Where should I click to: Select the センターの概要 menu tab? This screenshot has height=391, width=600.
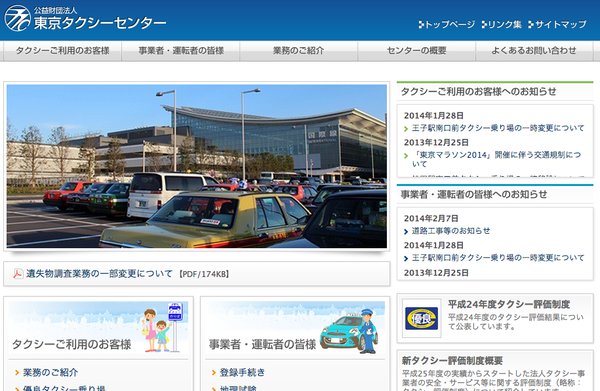tap(416, 51)
